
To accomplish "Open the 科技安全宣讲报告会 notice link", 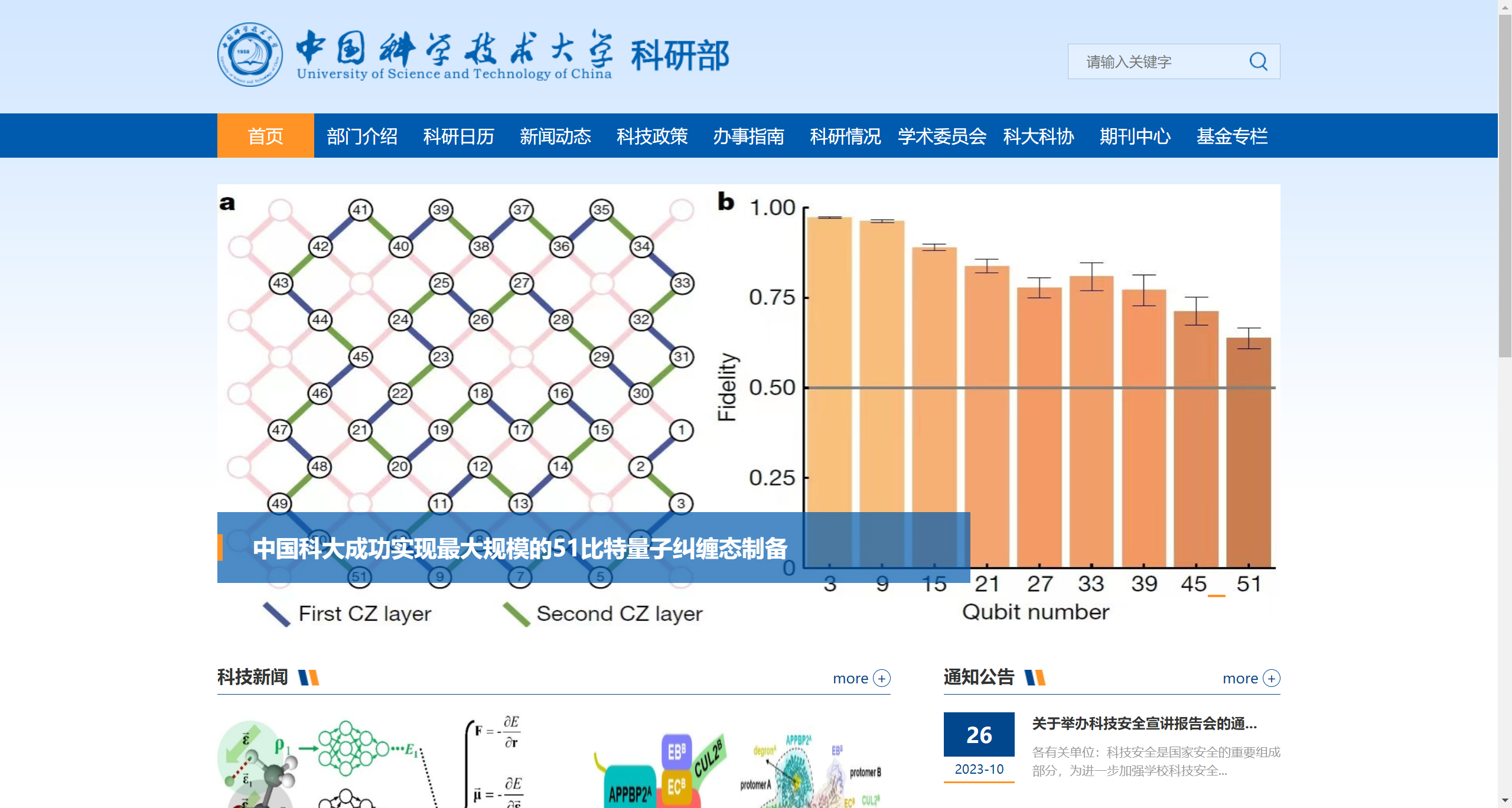I will point(1144,724).
